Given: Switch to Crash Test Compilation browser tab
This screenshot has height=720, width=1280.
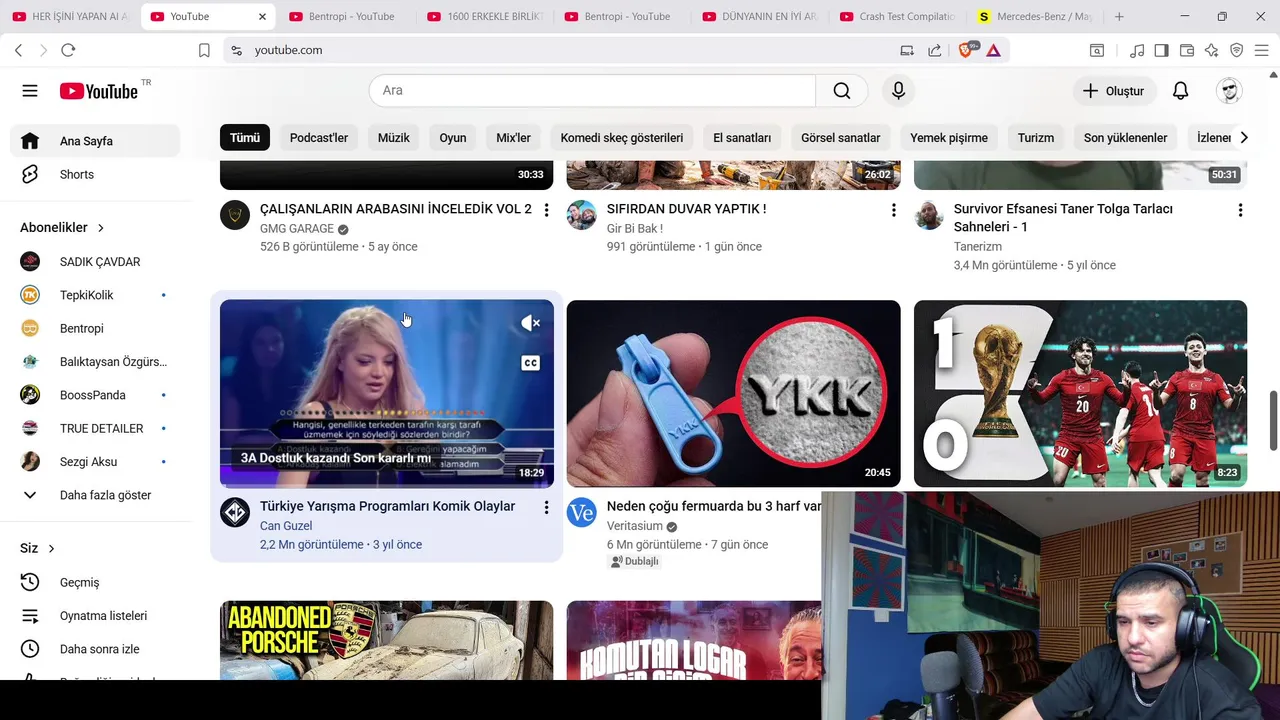Looking at the screenshot, I should pos(898,17).
